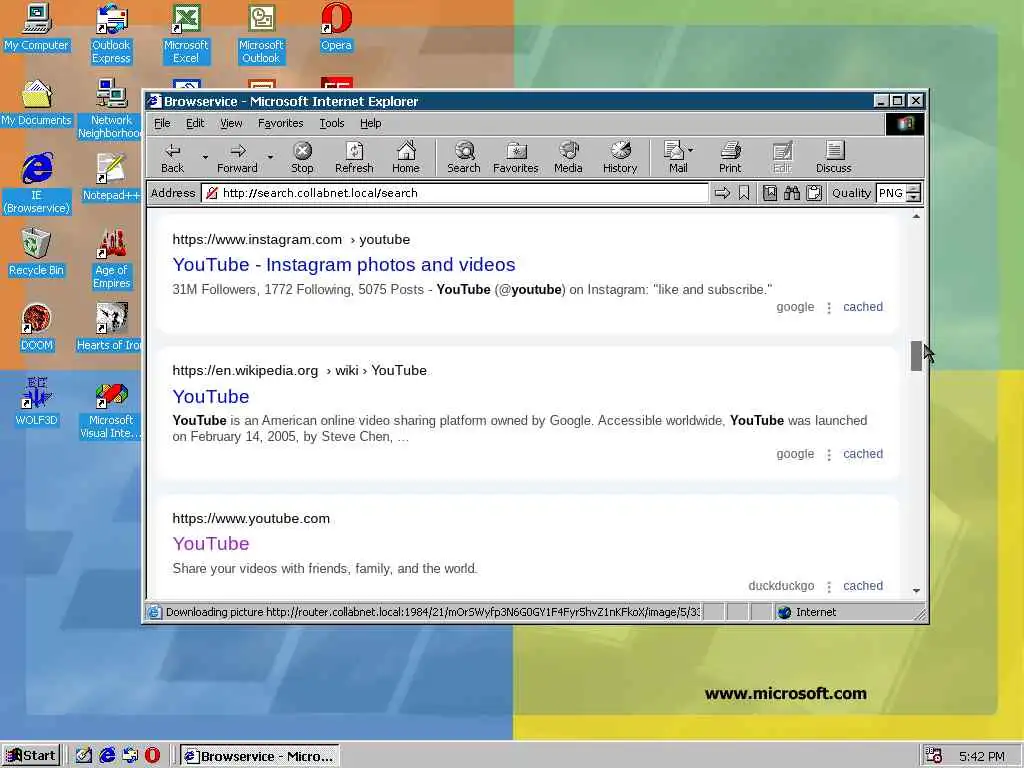Open the Favorites menu
The height and width of the screenshot is (768, 1024).
pyautogui.click(x=281, y=123)
